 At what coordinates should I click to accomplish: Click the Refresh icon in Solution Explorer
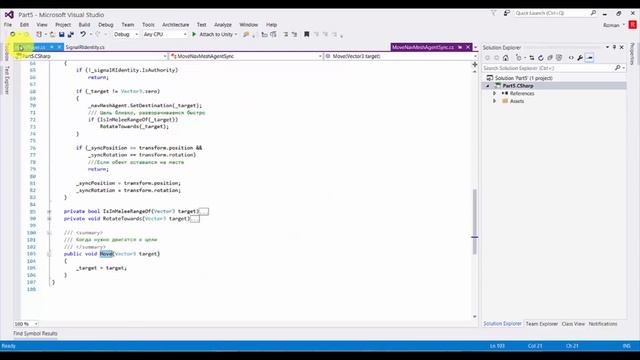(541, 58)
